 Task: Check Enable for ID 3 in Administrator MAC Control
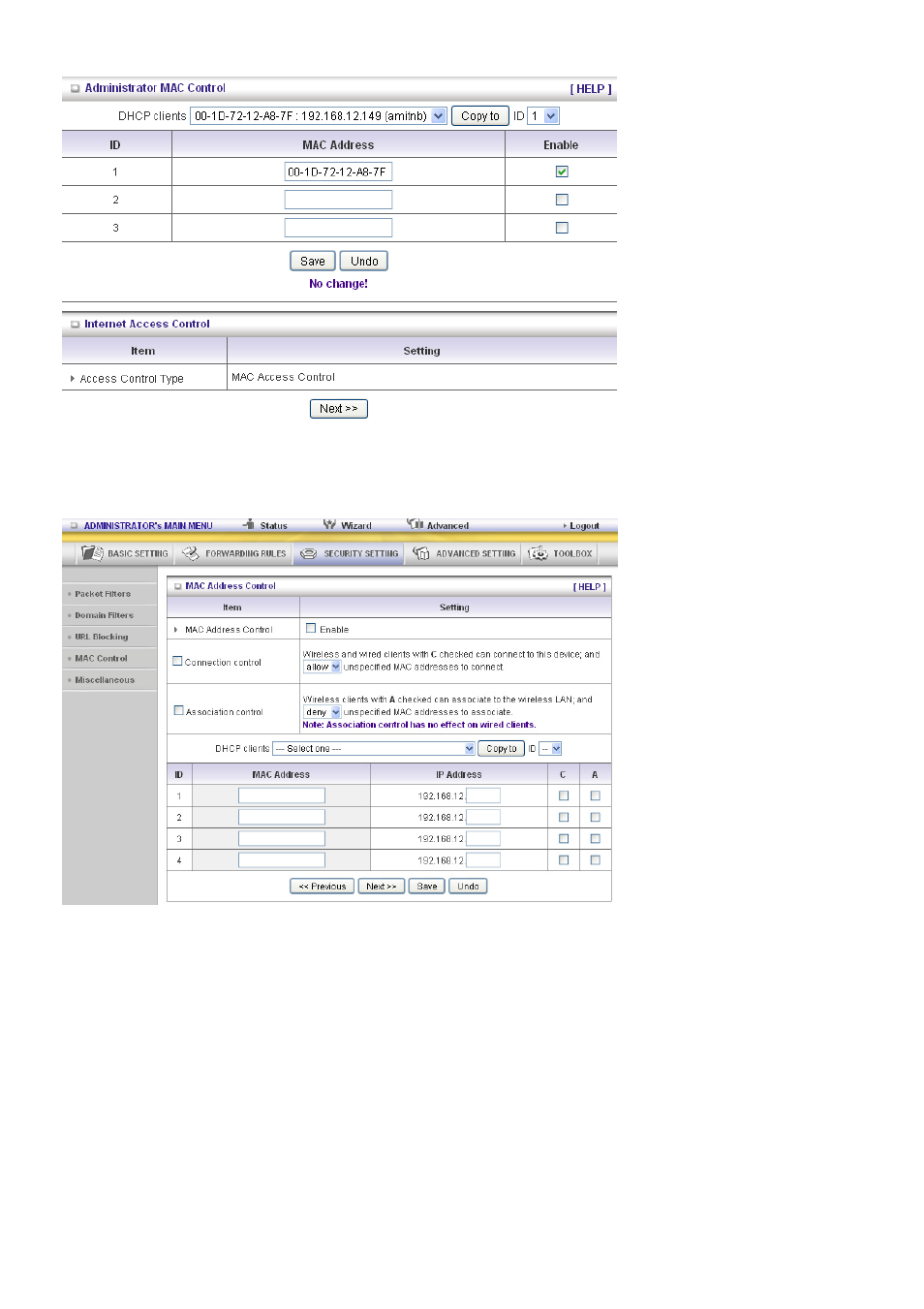562,228
